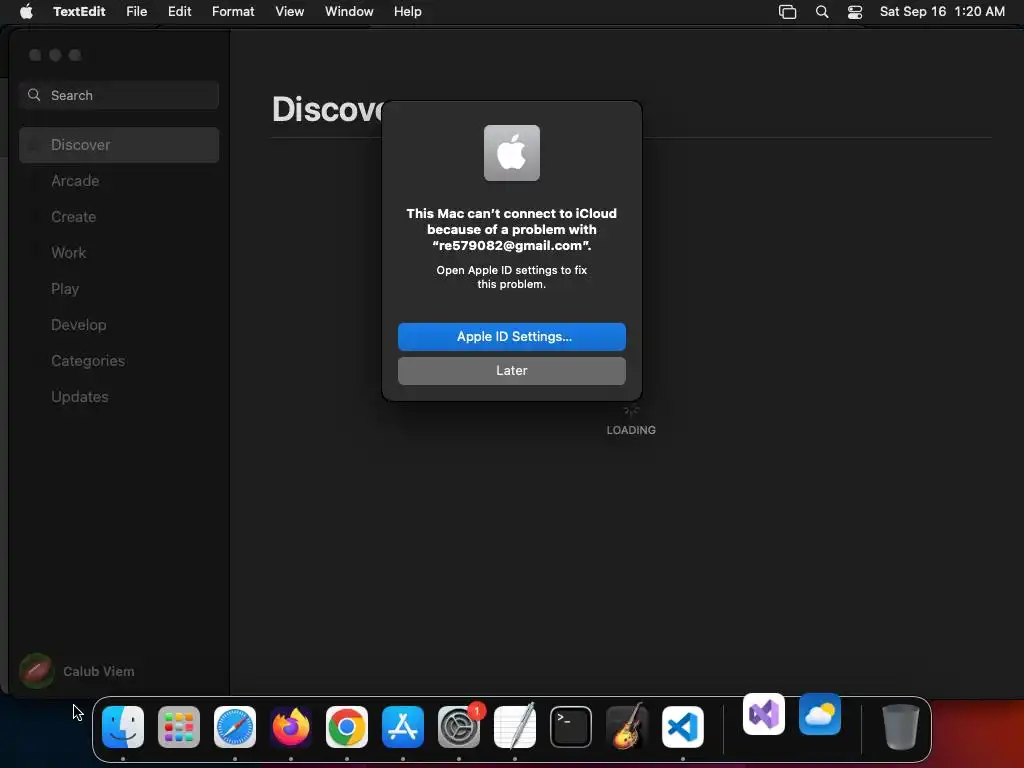Screen dimensions: 1024x768
Task: Go to Create in the sidebar
Action: (x=119, y=216)
